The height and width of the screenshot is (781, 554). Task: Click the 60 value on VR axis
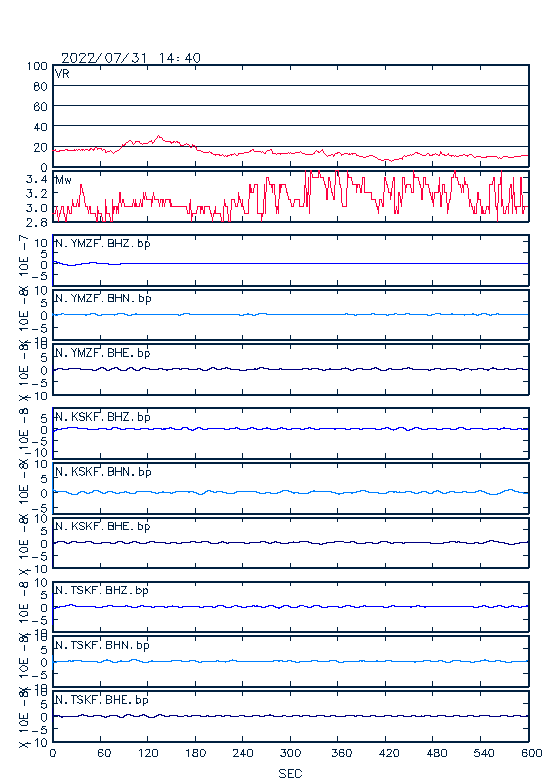pyautogui.click(x=40, y=107)
